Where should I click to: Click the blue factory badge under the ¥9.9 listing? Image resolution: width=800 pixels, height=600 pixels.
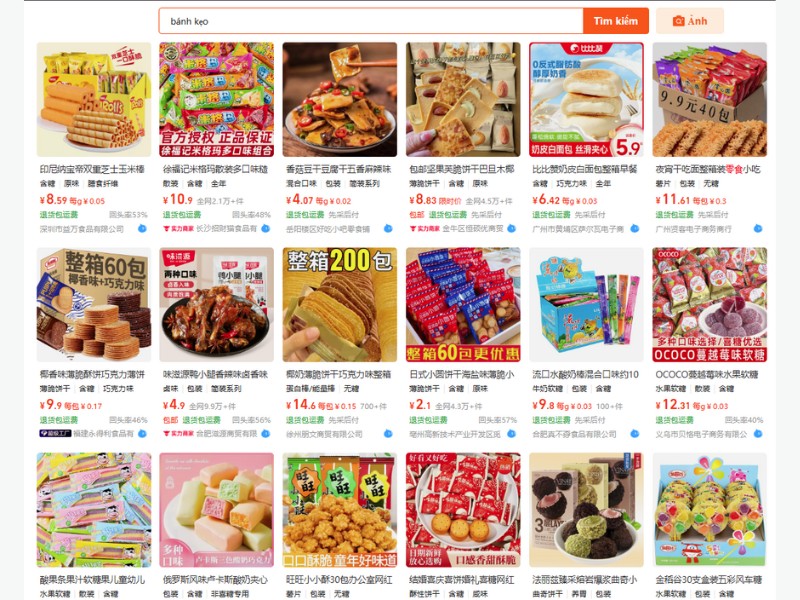pyautogui.click(x=55, y=434)
